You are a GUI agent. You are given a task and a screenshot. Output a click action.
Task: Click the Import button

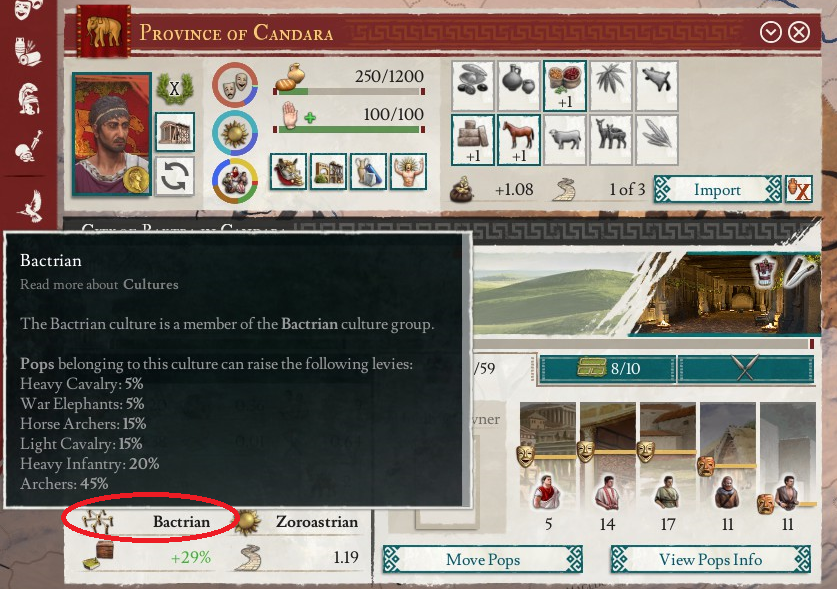coord(717,190)
